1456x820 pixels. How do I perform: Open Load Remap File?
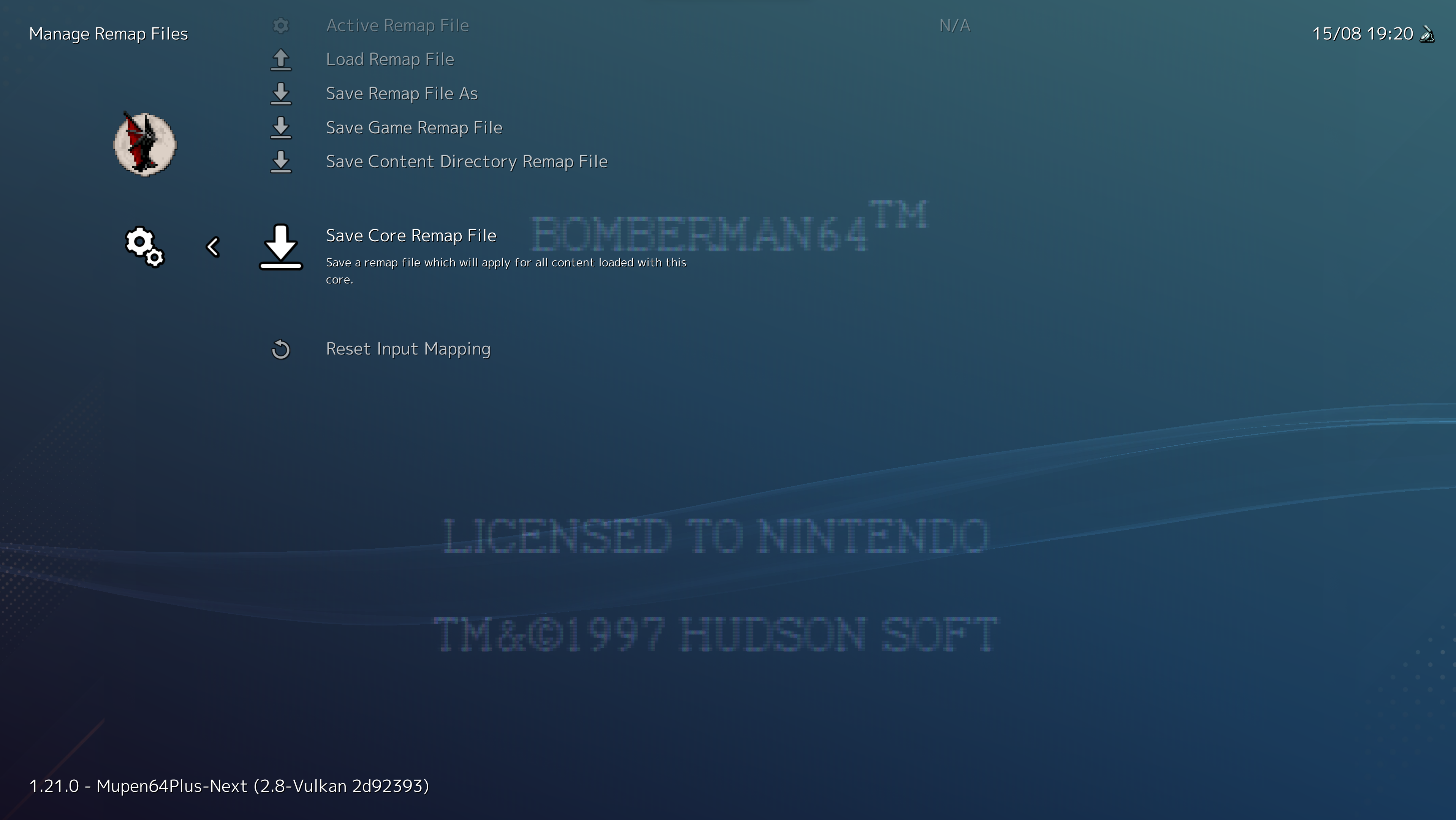coord(389,59)
